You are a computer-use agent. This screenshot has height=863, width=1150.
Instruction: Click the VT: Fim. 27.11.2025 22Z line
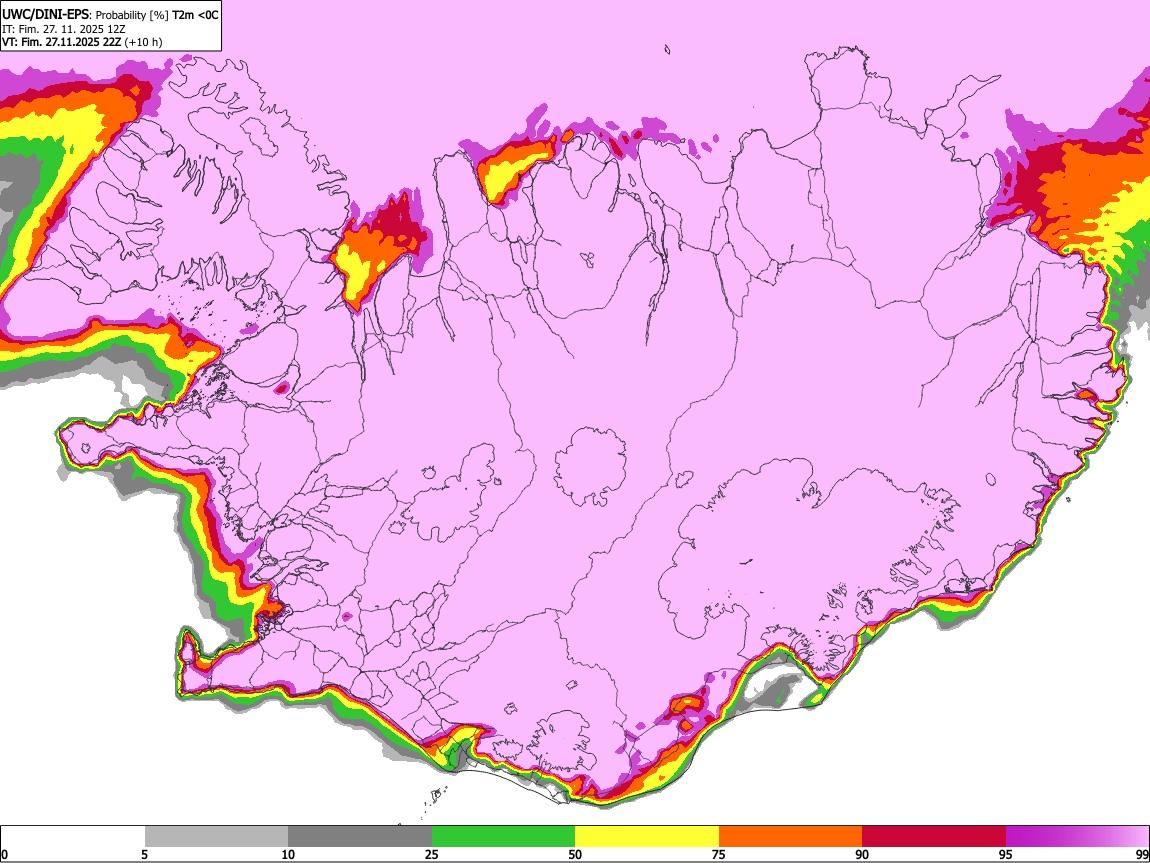coord(82,42)
